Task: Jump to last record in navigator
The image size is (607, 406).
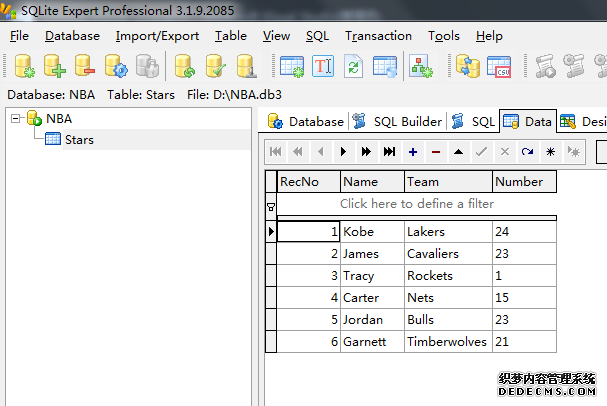Action: (x=389, y=152)
